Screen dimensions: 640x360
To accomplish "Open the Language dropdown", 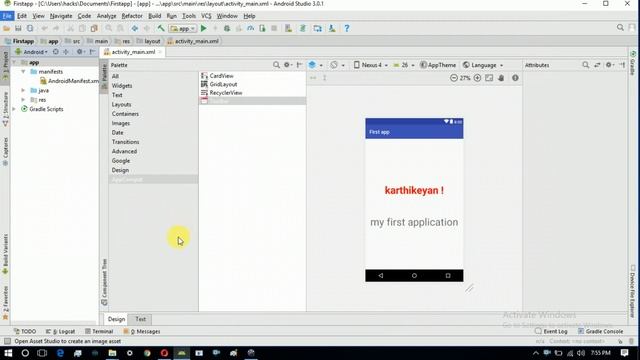I will pyautogui.click(x=482, y=65).
